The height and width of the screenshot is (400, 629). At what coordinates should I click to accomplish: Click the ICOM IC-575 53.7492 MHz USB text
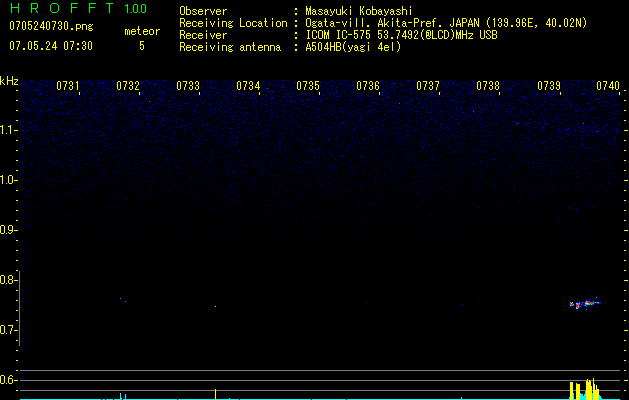401,35
